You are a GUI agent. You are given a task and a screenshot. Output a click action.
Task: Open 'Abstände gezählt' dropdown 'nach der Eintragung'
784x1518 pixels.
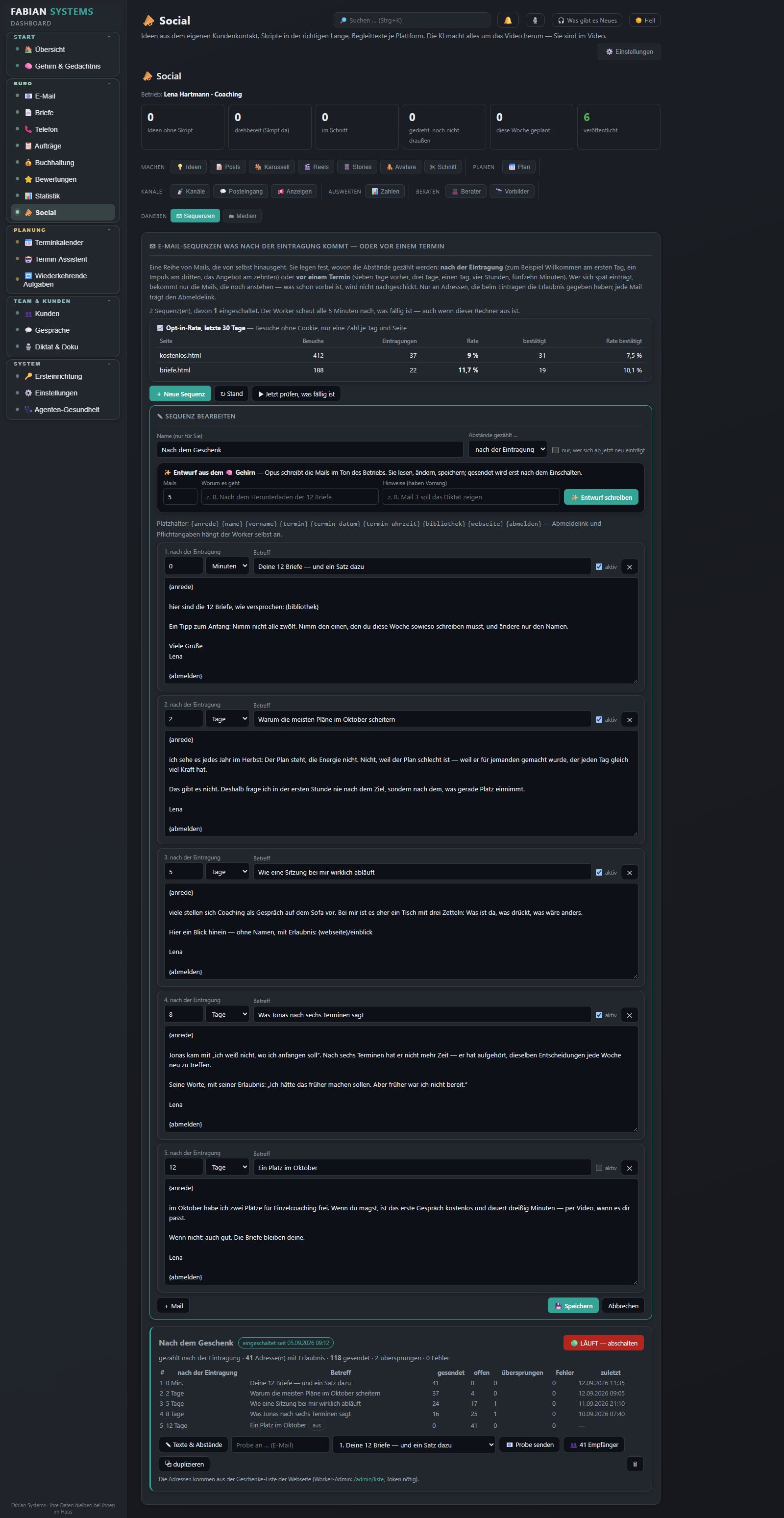tap(508, 450)
